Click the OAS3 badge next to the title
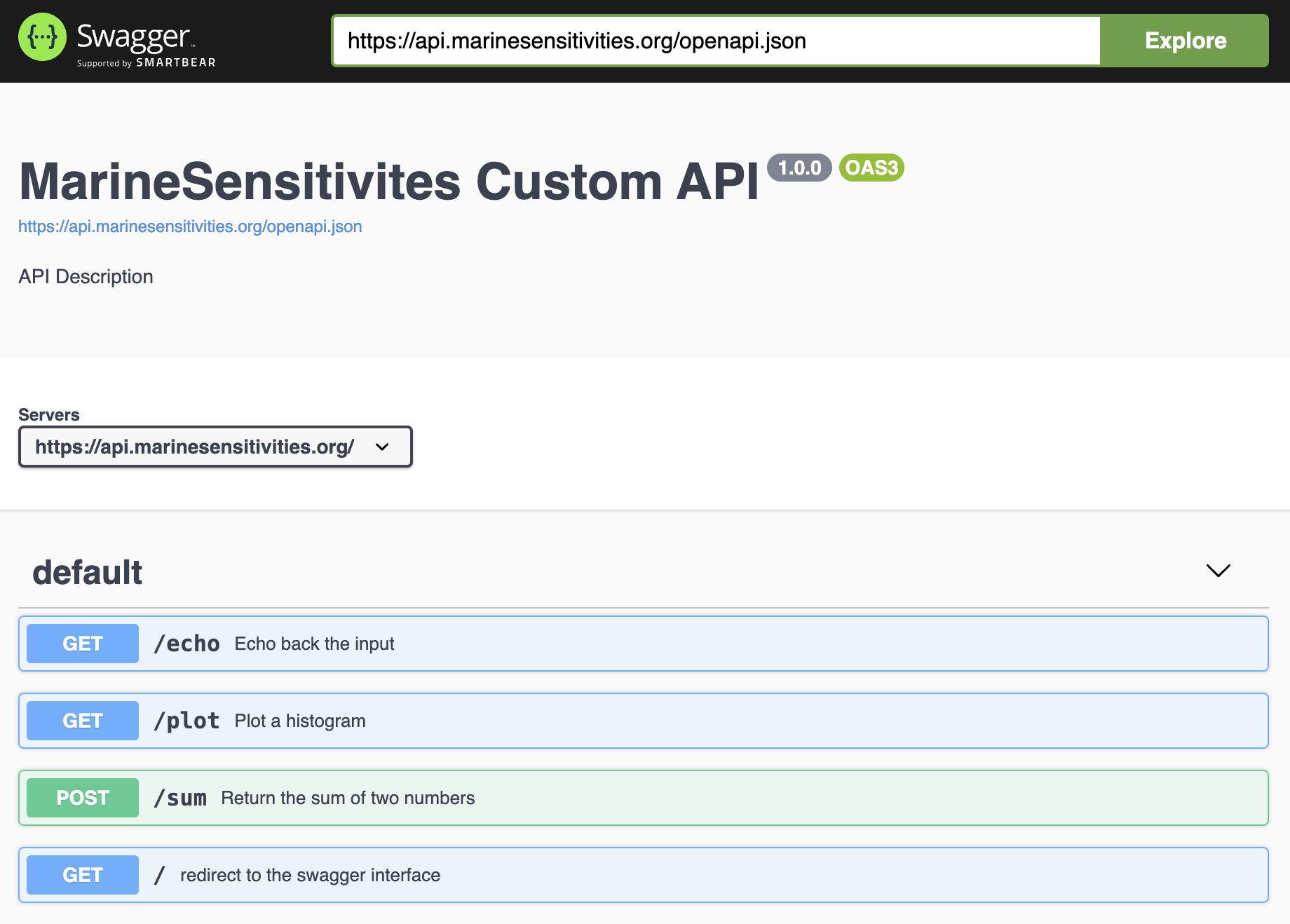 [x=871, y=168]
